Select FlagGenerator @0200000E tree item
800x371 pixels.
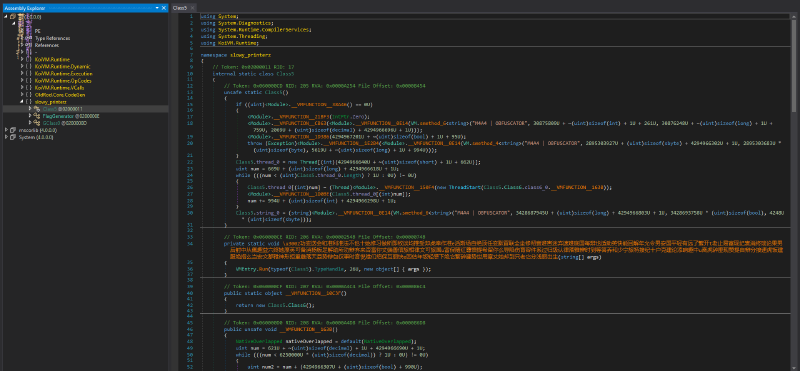[x=70, y=116]
